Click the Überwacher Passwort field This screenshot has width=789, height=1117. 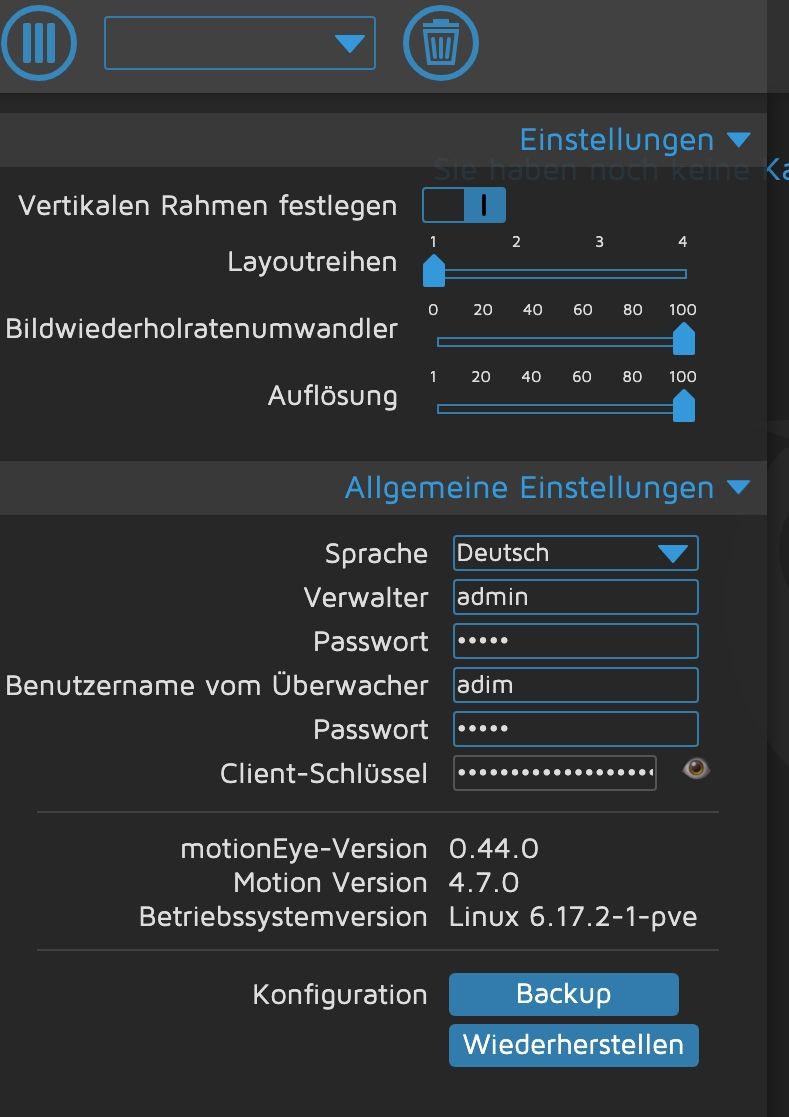pos(575,729)
